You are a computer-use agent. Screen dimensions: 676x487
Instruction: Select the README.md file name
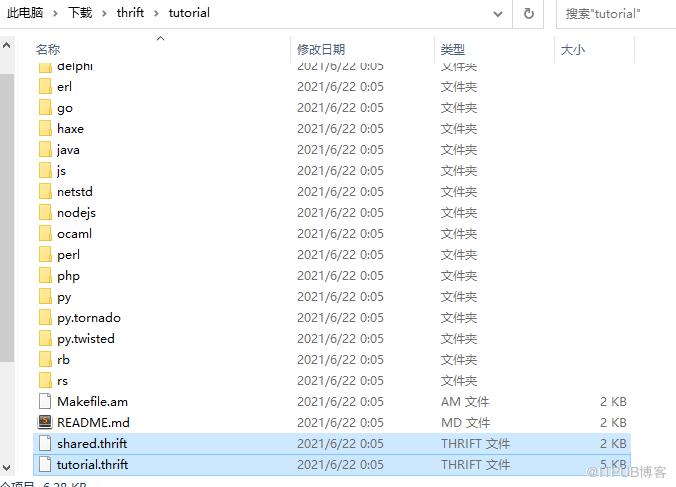pyautogui.click(x=93, y=422)
